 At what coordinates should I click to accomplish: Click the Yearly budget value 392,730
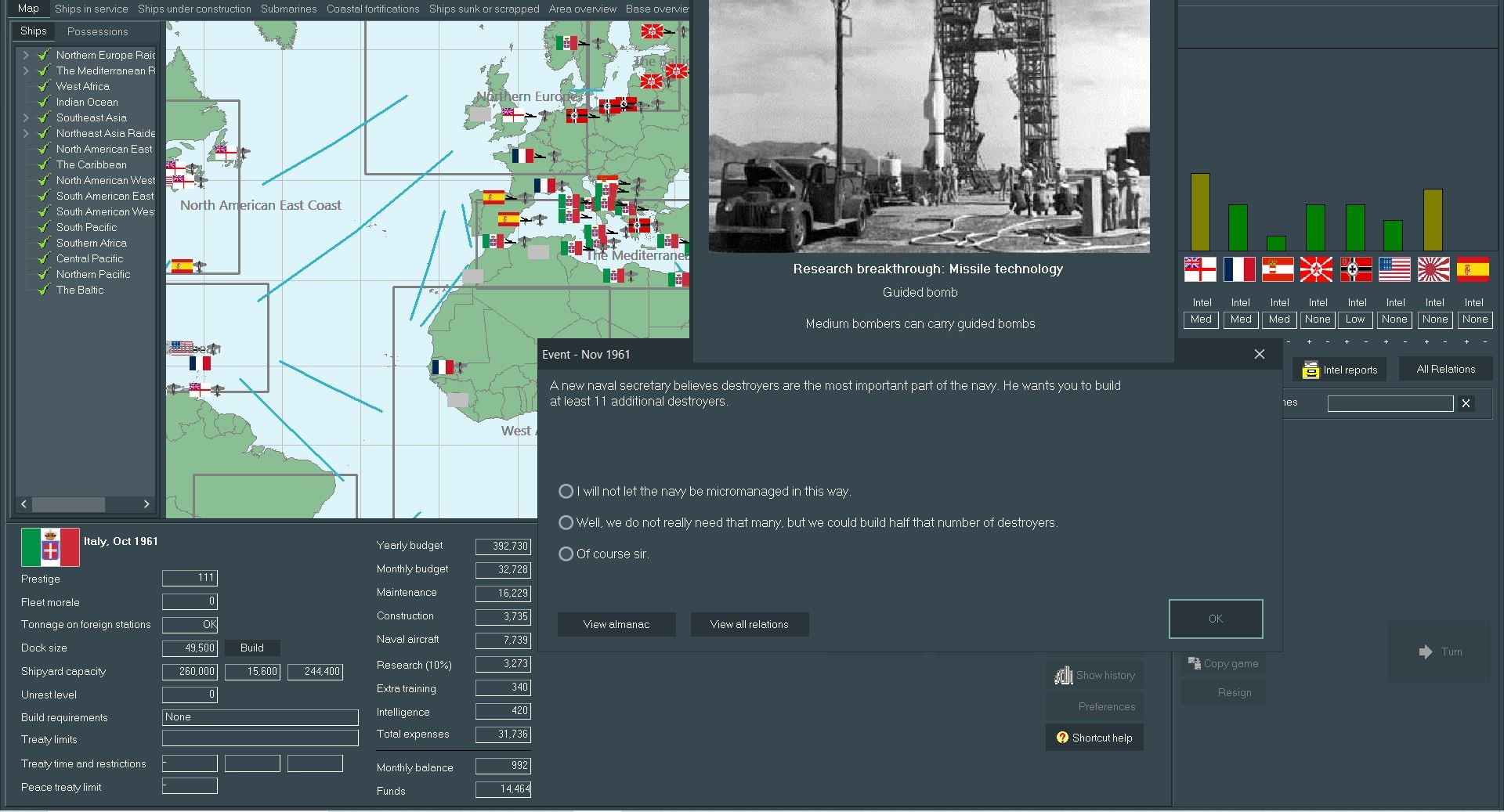tap(503, 546)
